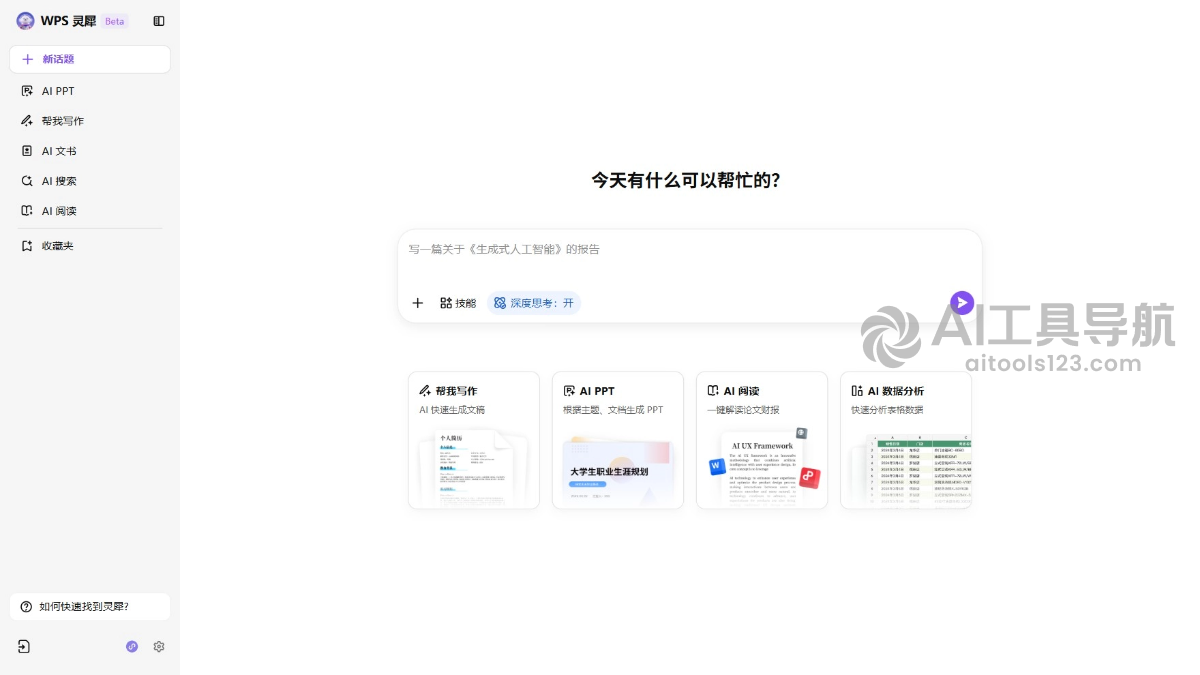Viewport: 1200px width, 675px height.
Task: Open the AI 数据分析 card
Action: tap(906, 440)
